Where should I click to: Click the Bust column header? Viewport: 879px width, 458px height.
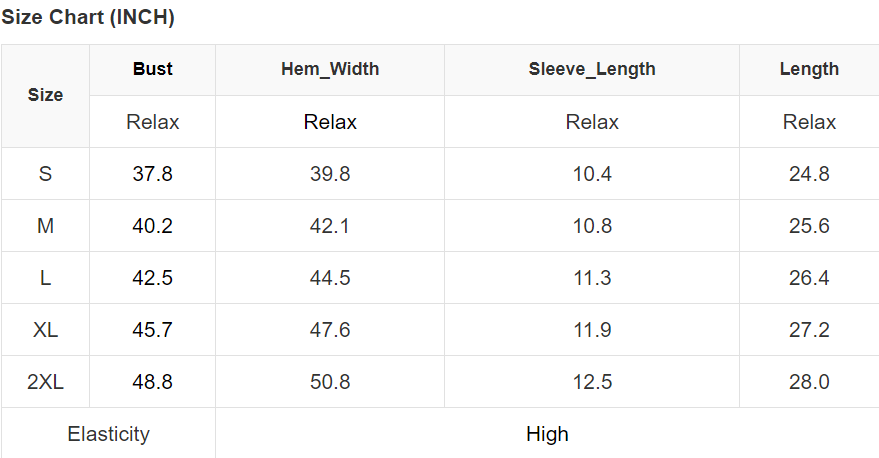click(152, 69)
